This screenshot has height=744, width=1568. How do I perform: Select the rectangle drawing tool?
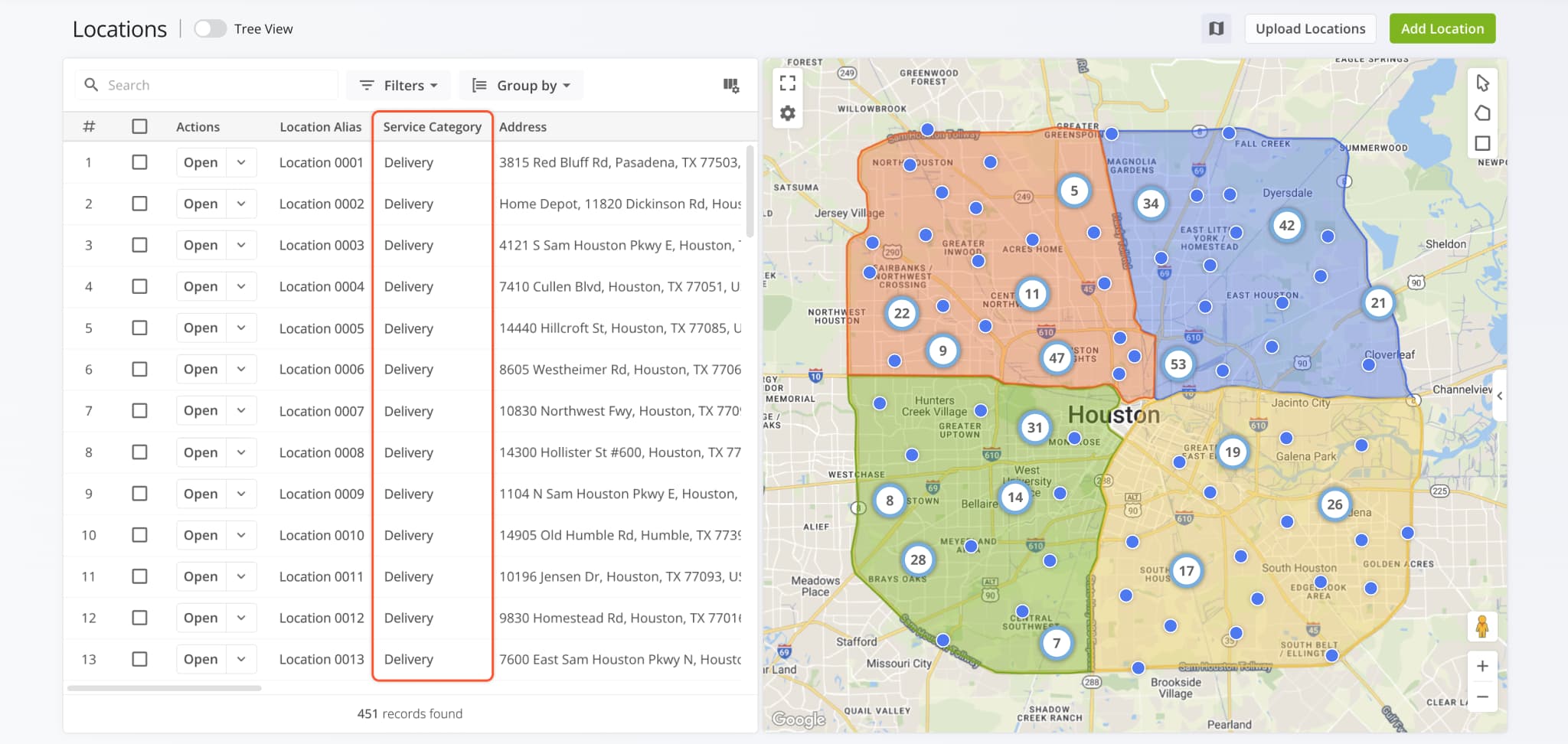pos(1482,142)
